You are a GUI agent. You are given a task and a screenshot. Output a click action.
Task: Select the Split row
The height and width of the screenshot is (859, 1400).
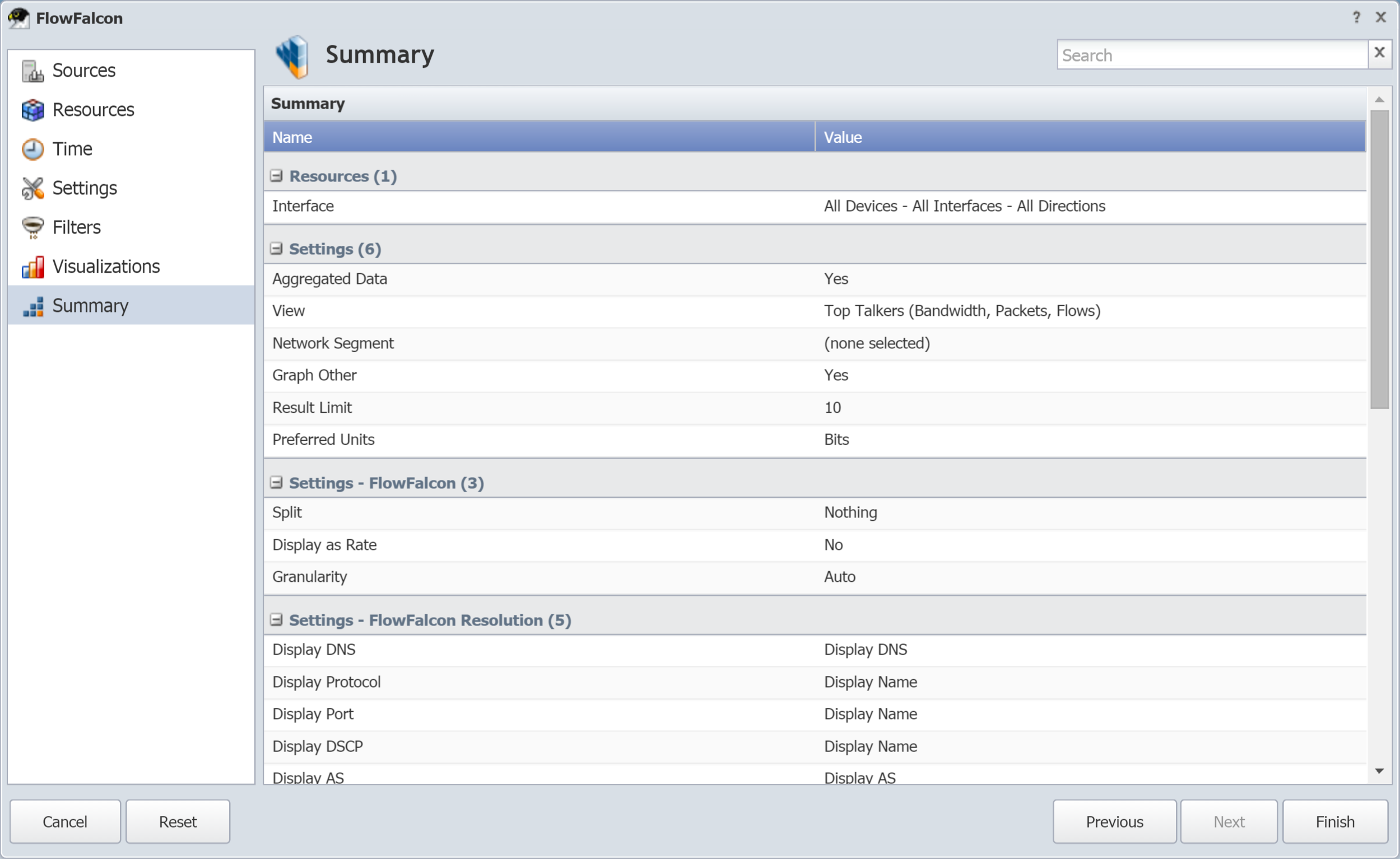click(x=815, y=512)
